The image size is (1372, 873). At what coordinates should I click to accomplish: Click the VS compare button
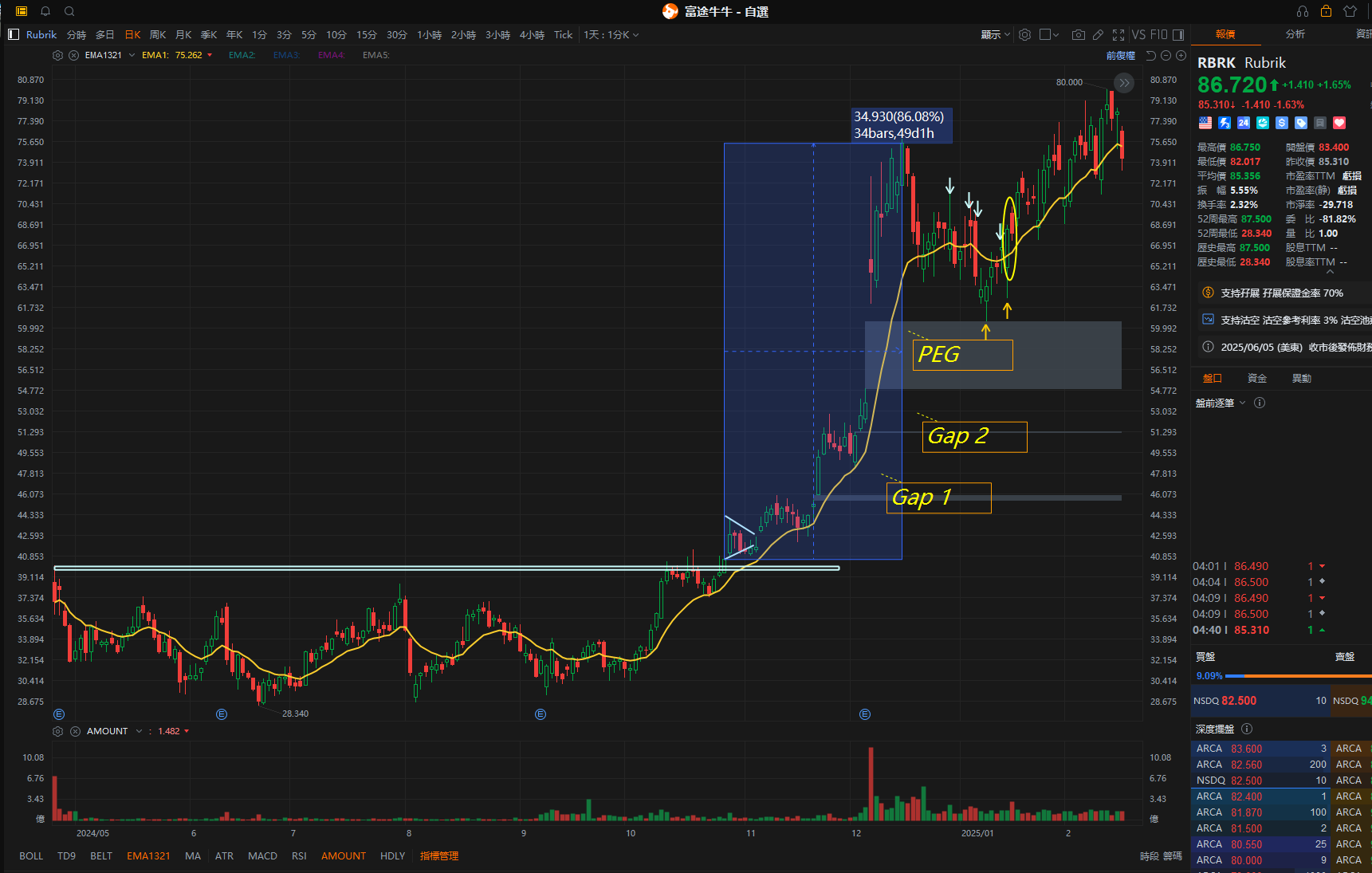tap(1138, 34)
